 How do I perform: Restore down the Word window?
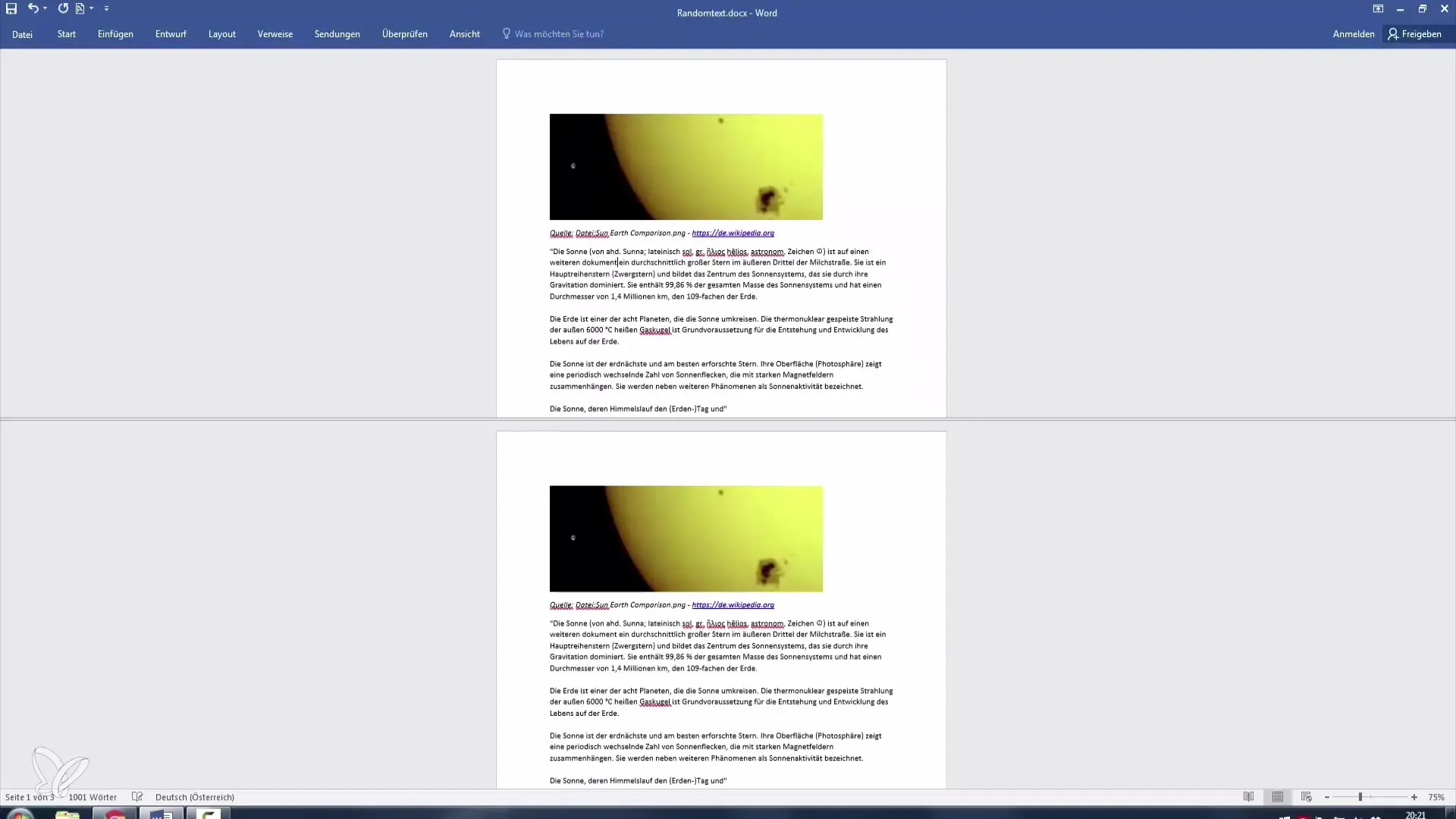[x=1423, y=8]
